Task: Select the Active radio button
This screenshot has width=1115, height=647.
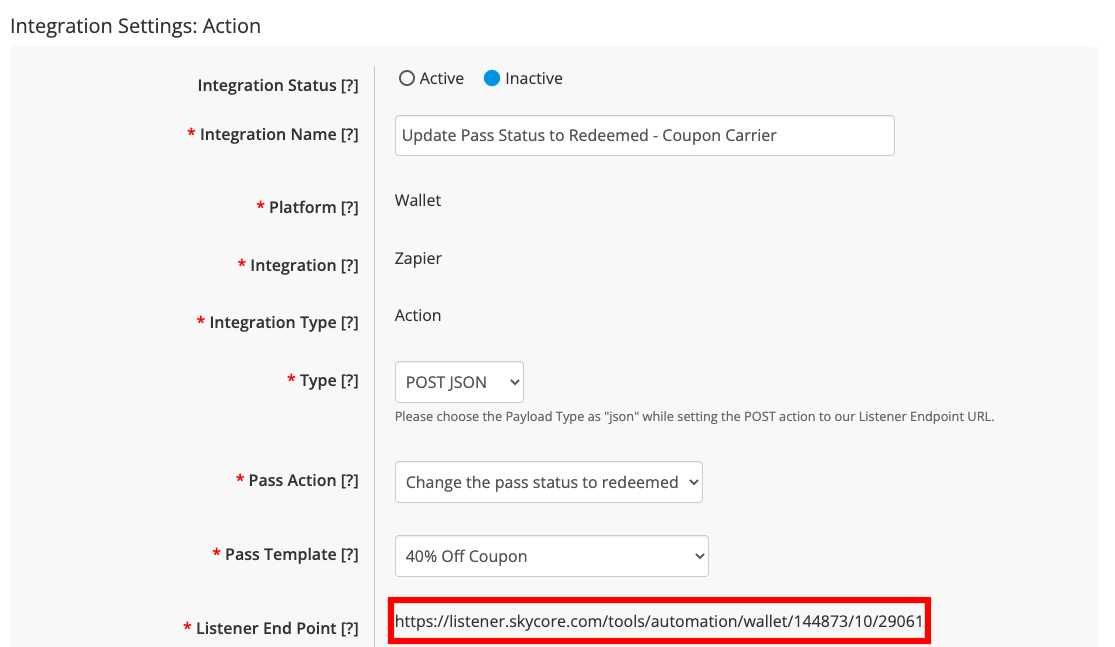Action: [407, 78]
